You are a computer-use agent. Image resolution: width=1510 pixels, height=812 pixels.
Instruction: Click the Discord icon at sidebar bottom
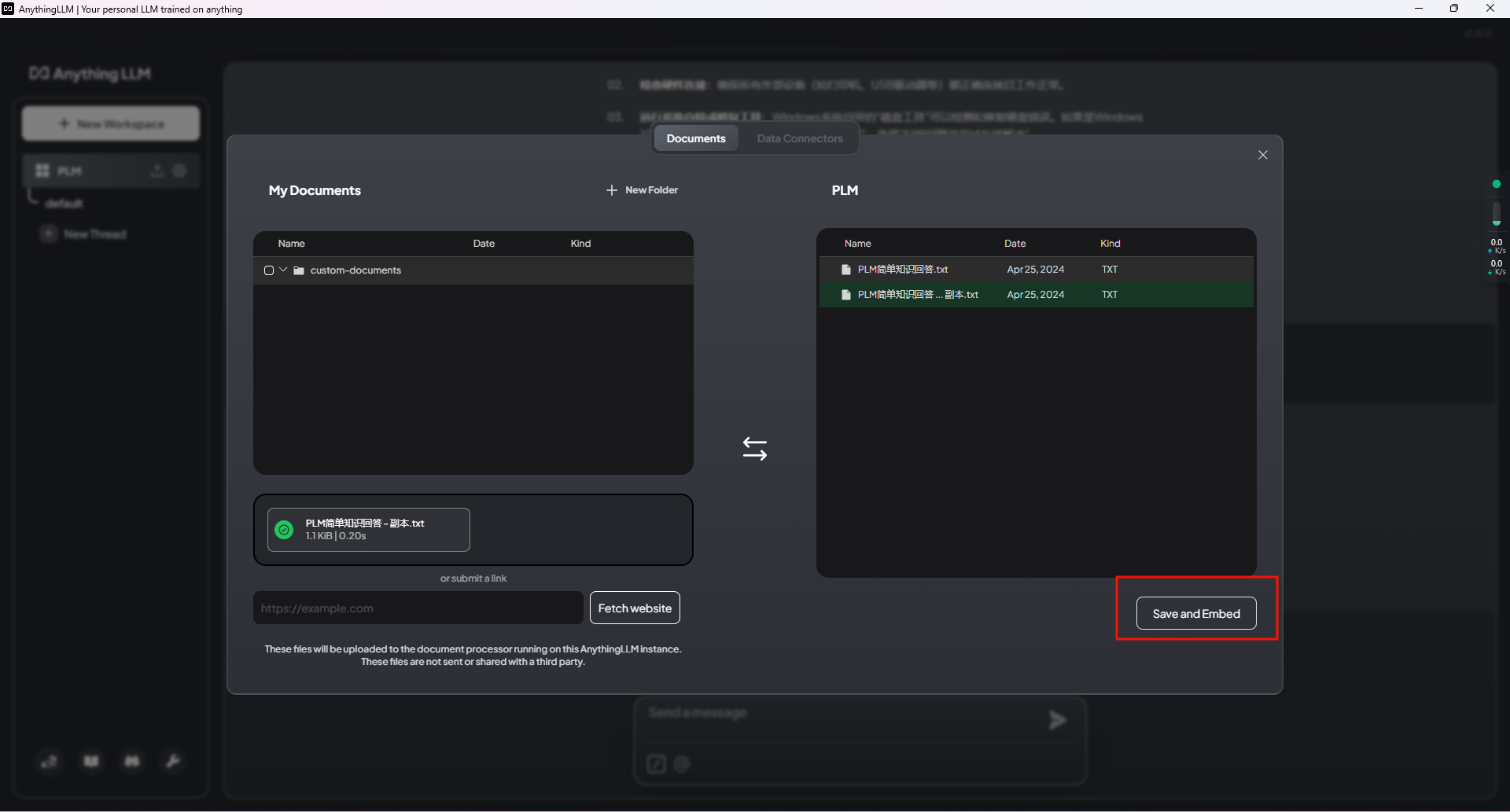click(x=132, y=761)
